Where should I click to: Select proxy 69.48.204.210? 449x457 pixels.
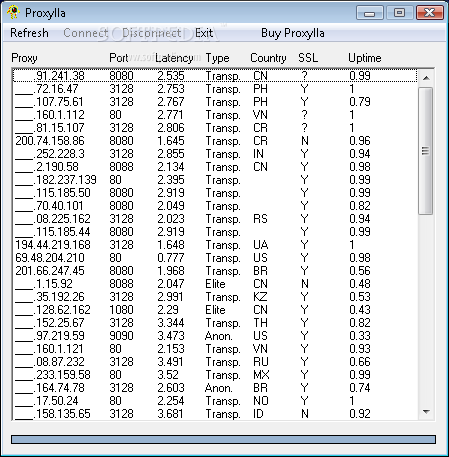pos(215,258)
